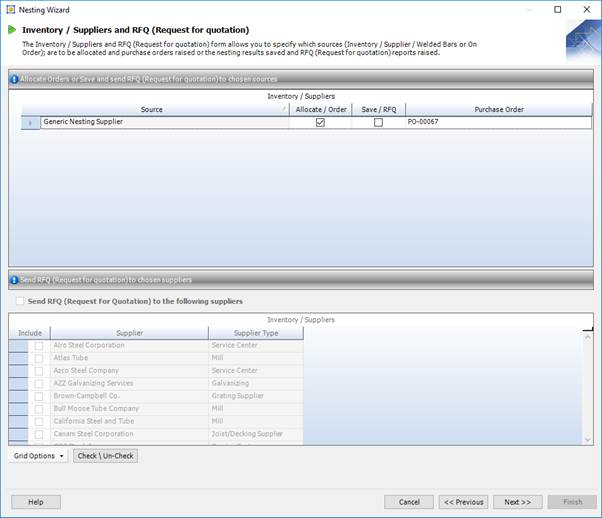Open Help for the wizard
Image resolution: width=602 pixels, height=518 pixels.
pos(36,502)
